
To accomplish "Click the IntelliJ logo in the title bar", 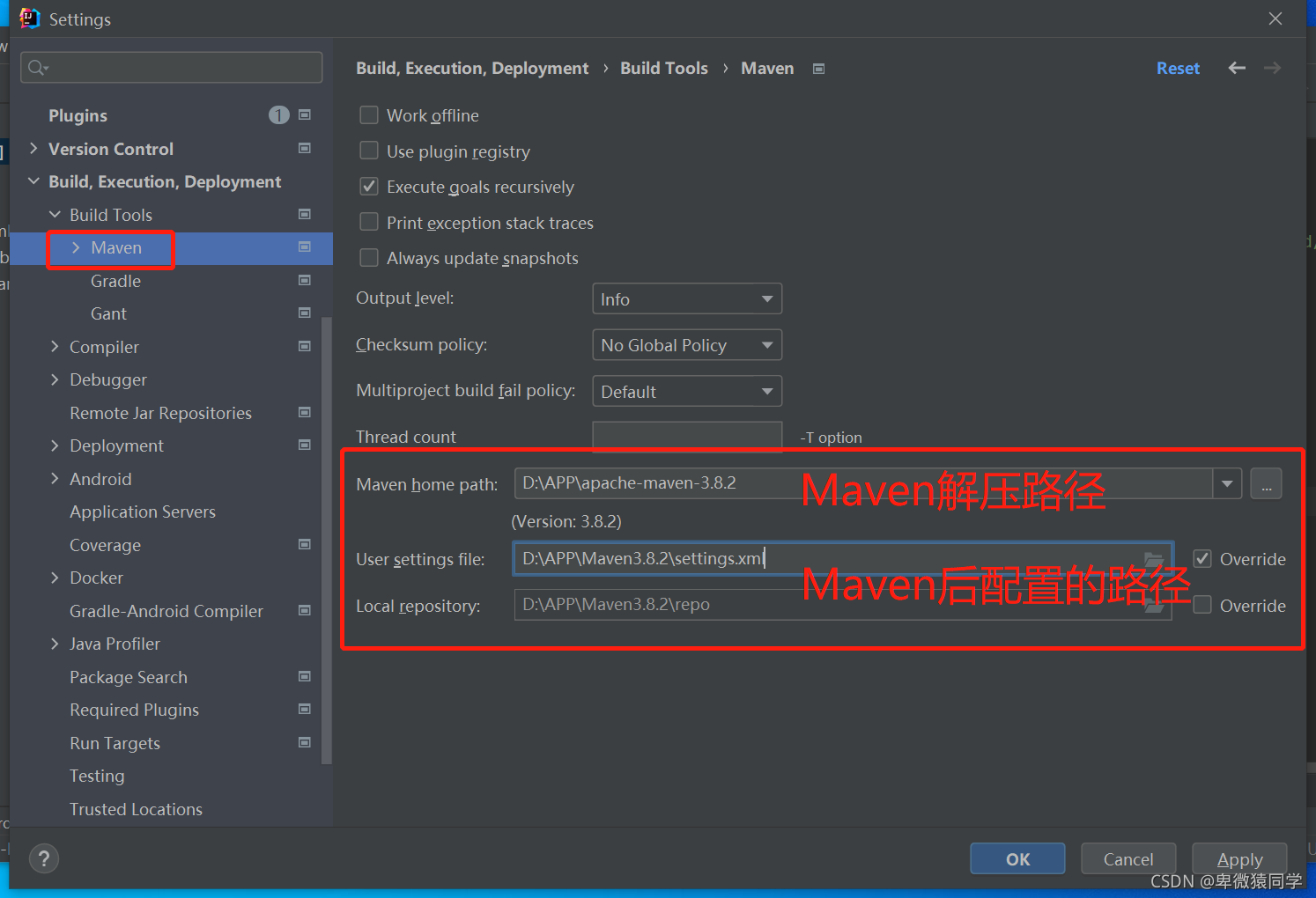I will click(x=30, y=18).
